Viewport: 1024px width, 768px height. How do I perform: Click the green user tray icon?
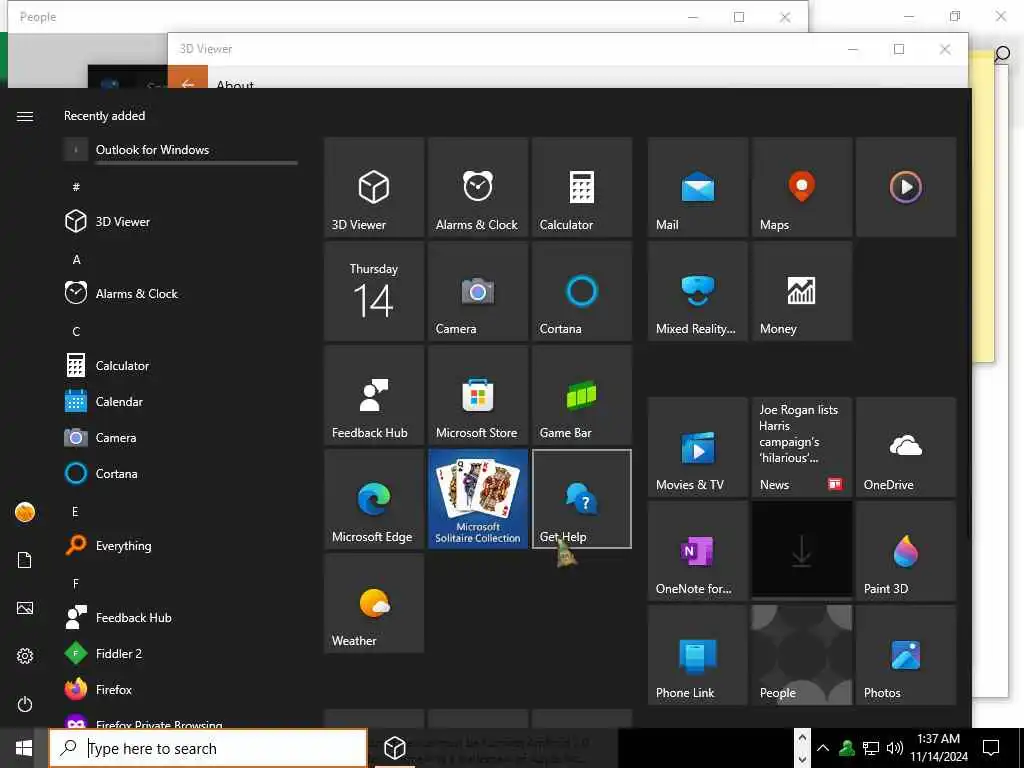click(x=847, y=748)
